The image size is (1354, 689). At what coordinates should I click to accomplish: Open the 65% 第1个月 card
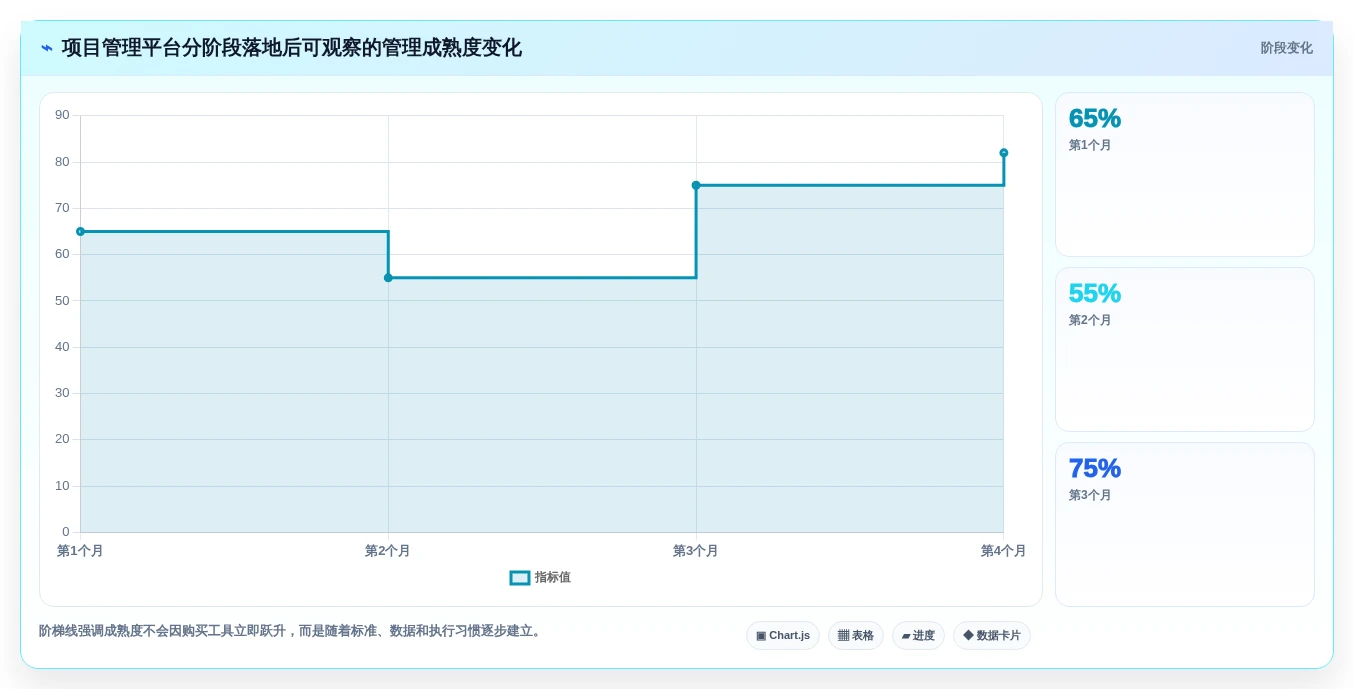tap(1185, 175)
